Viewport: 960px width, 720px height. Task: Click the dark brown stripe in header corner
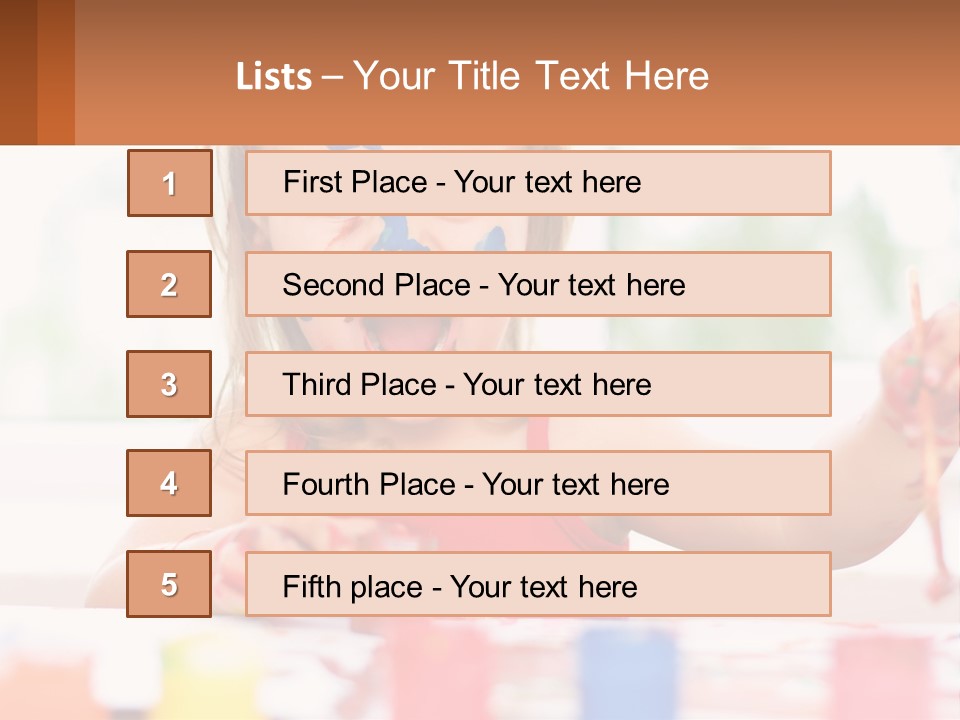tap(18, 72)
